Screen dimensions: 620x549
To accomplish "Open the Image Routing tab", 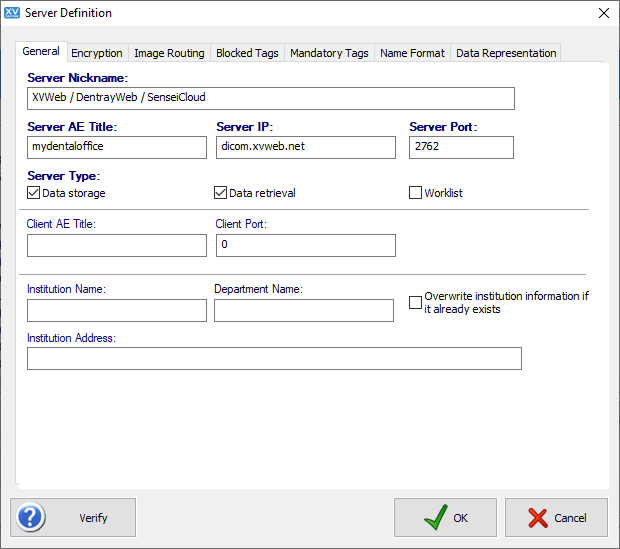I will click(169, 53).
